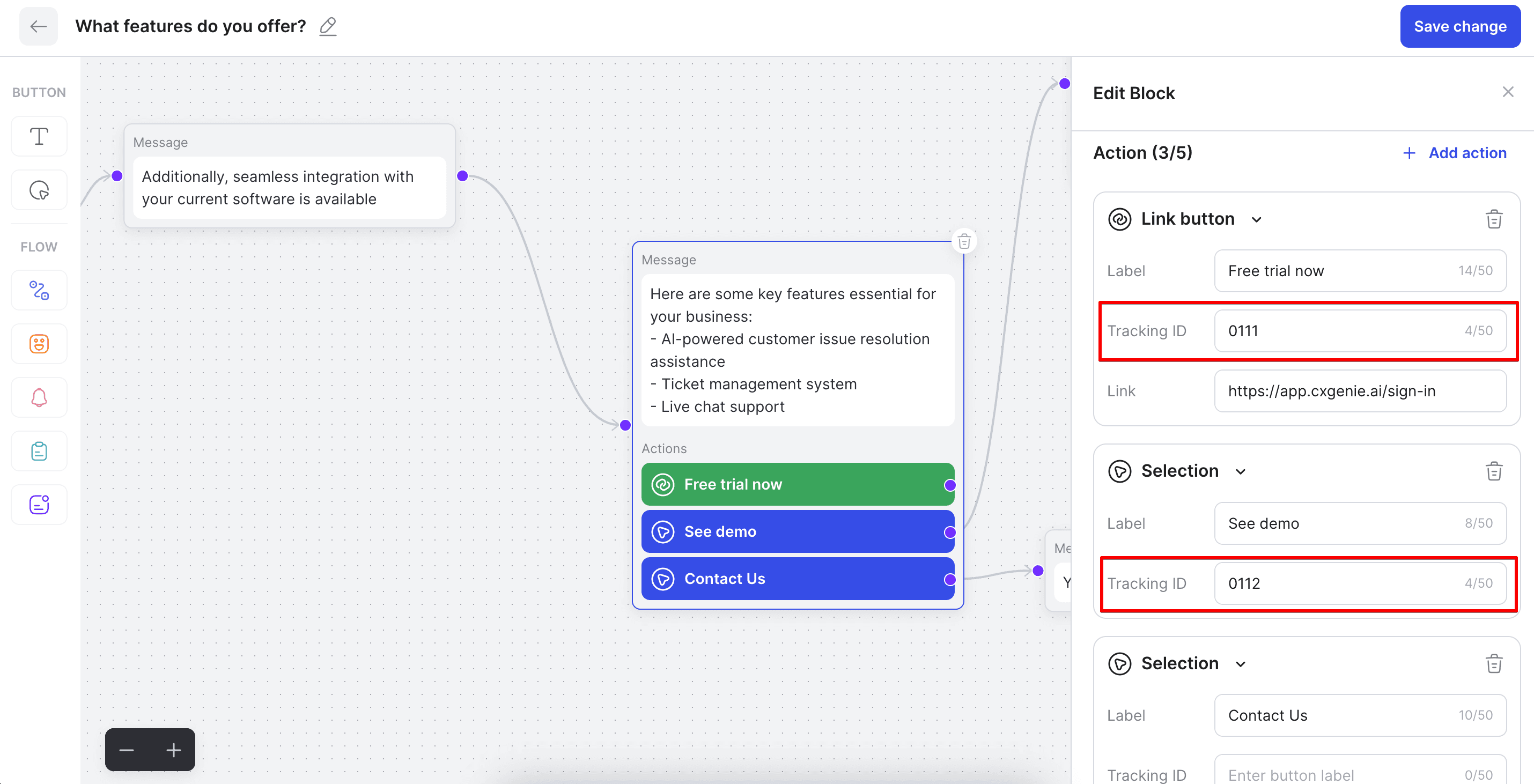Add a new action
Image resolution: width=1534 pixels, height=784 pixels.
1454,153
